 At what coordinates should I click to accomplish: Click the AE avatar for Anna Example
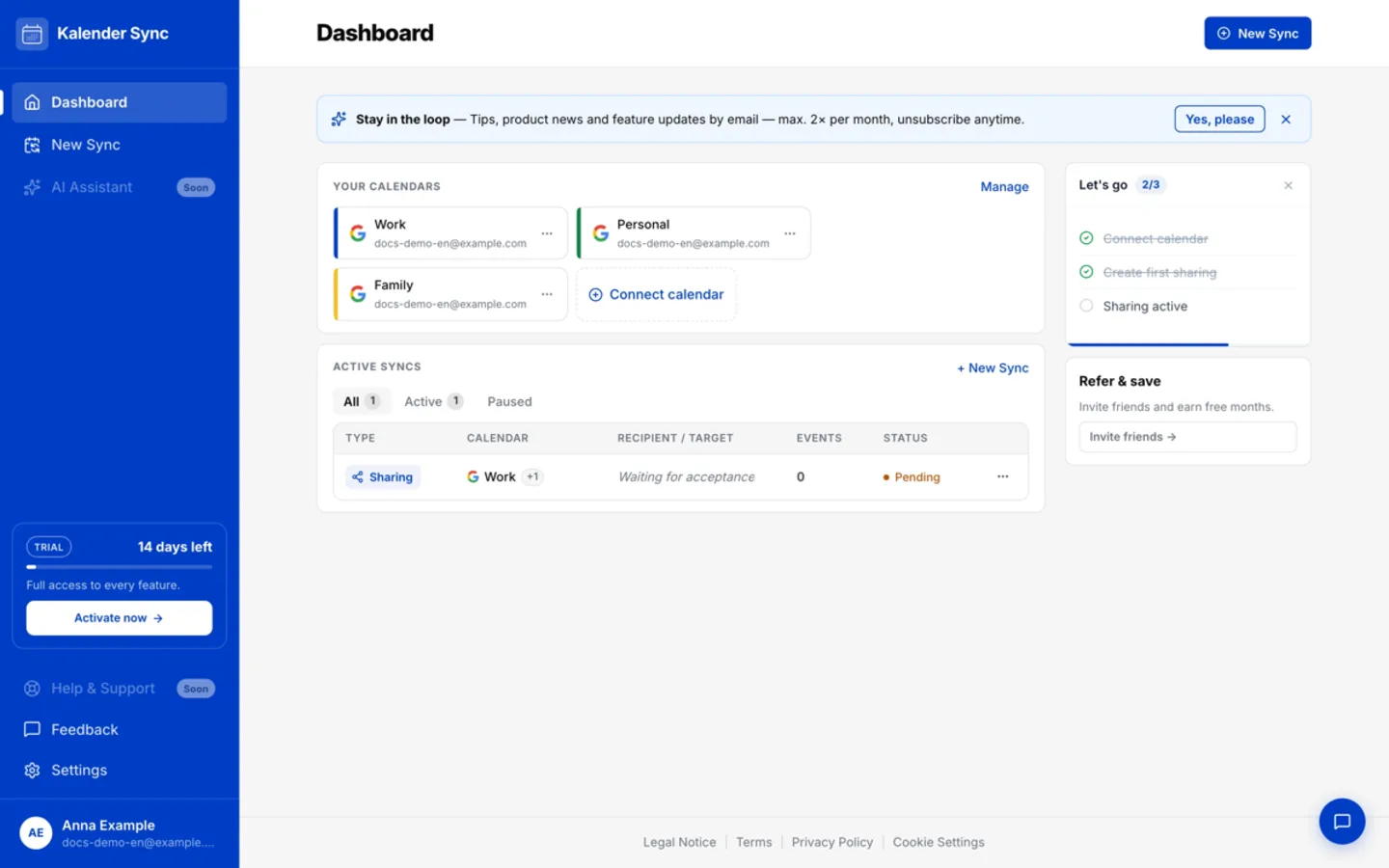36,833
